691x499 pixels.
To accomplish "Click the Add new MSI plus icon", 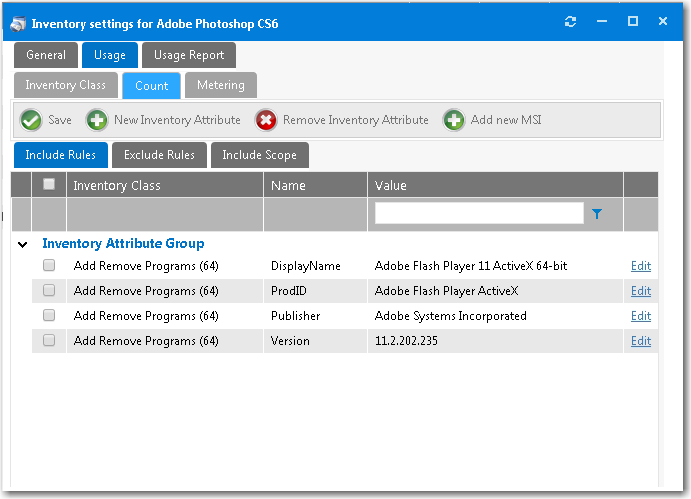I will click(x=454, y=120).
